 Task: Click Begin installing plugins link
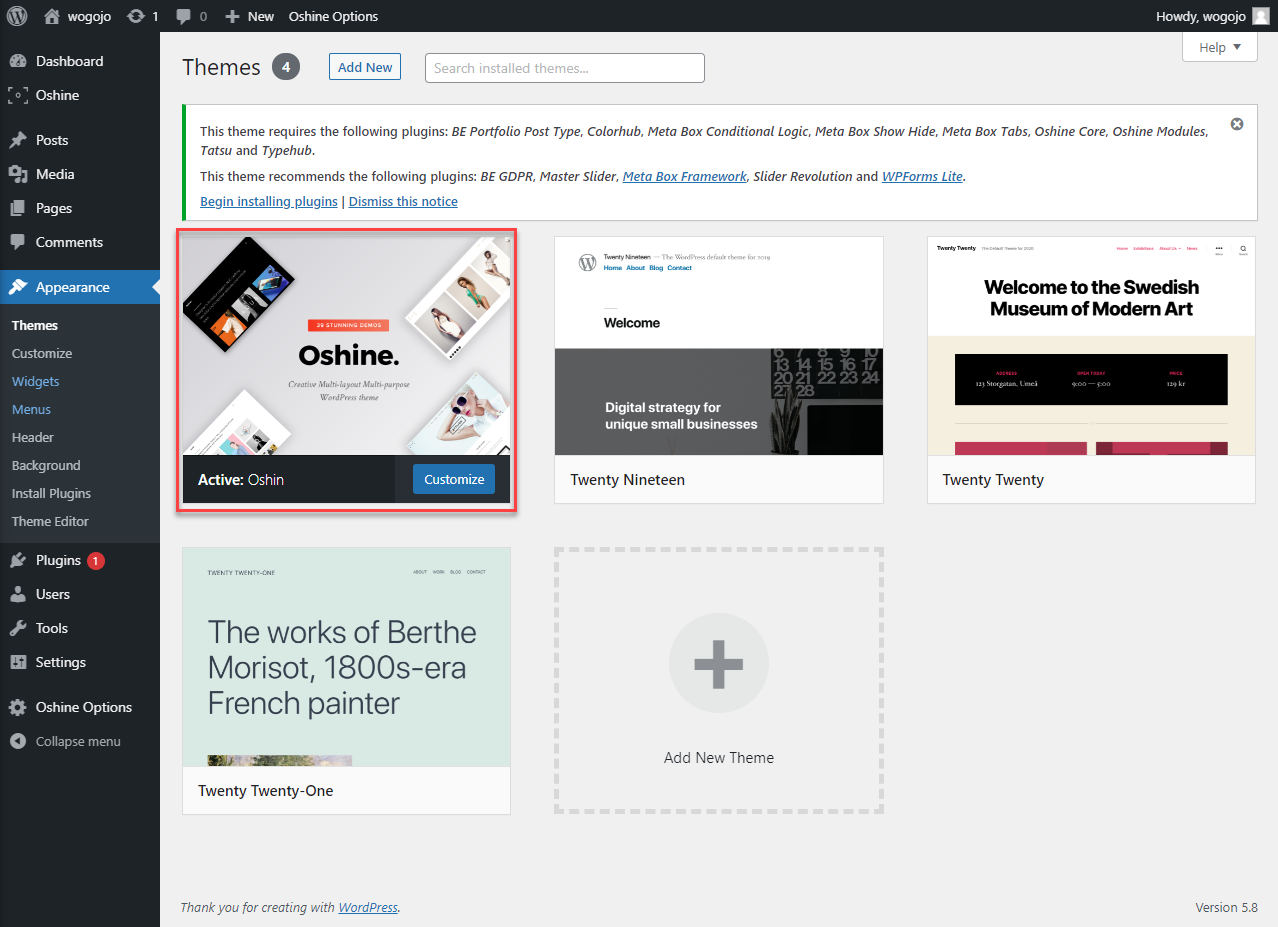coord(269,201)
